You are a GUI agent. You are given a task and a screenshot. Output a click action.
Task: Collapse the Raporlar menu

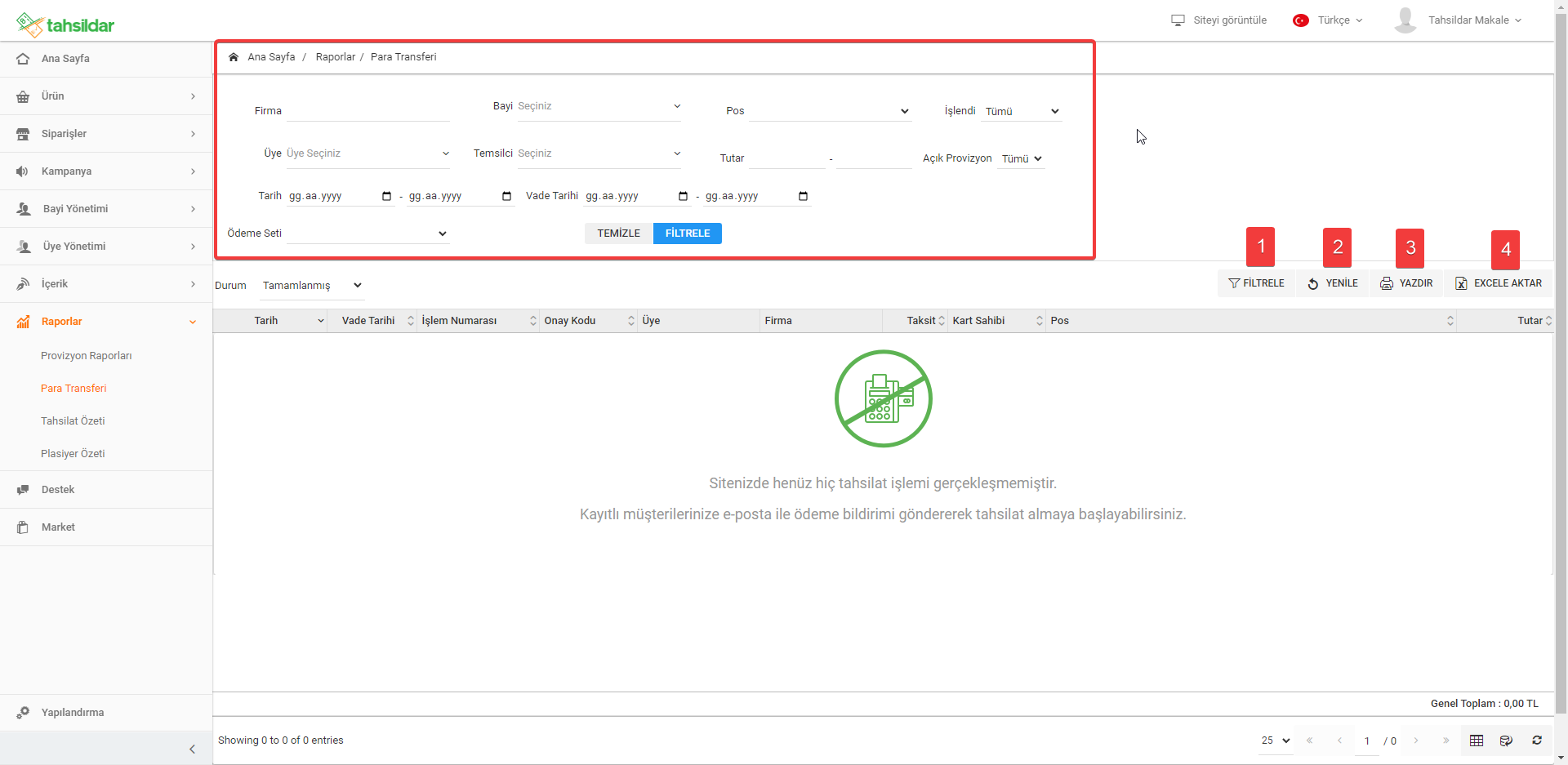coord(193,322)
